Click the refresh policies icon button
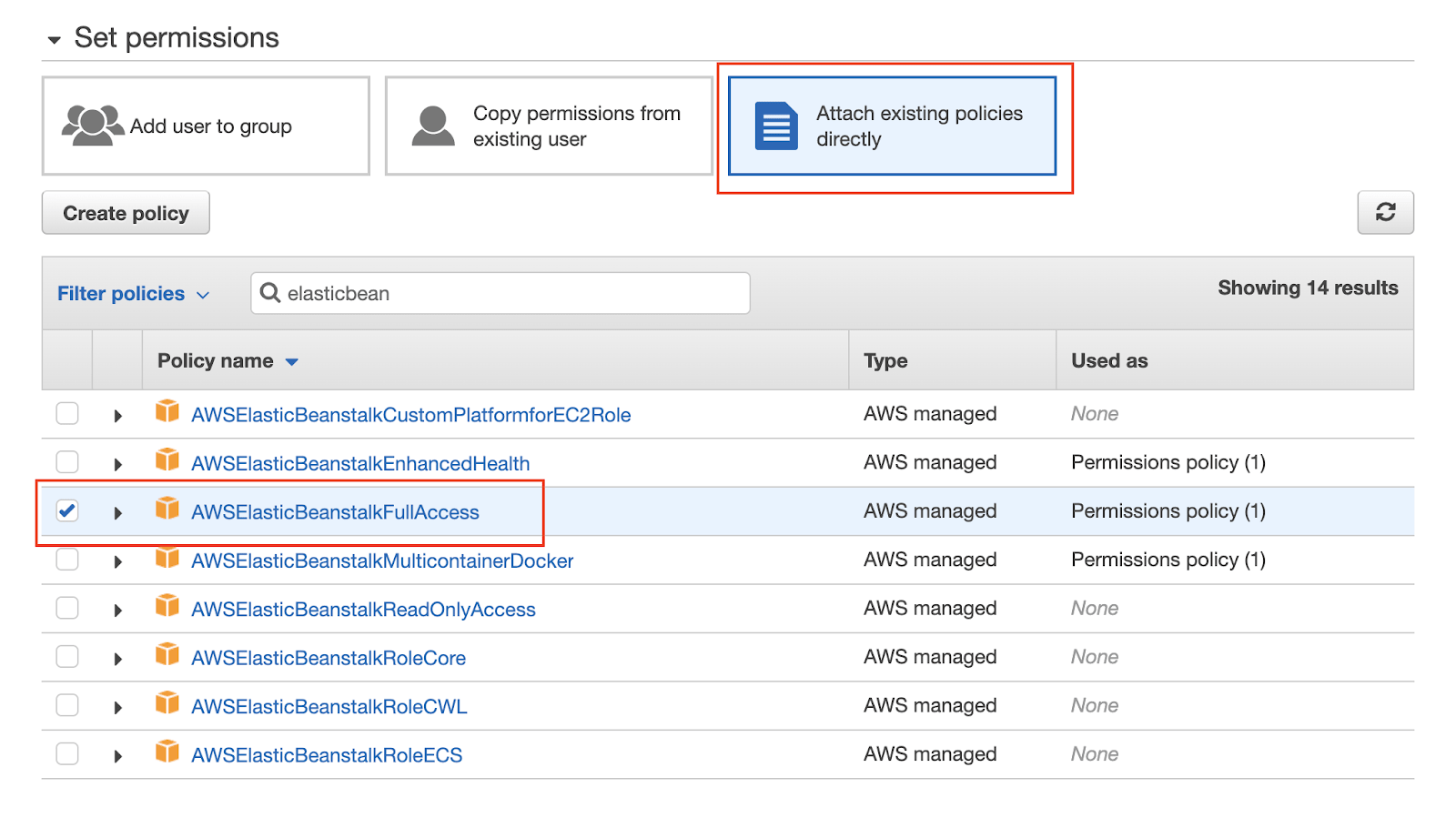 [x=1385, y=212]
